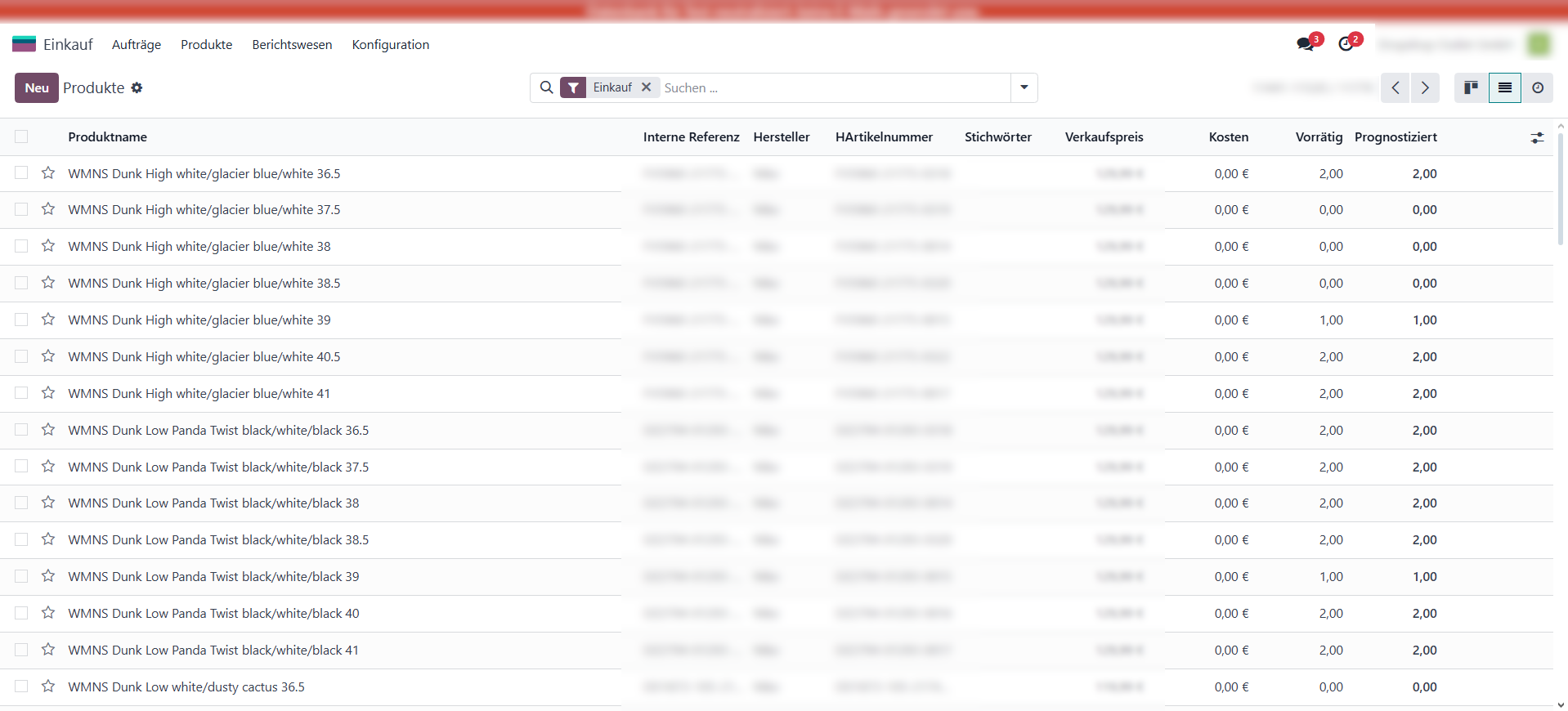Screen dimensions: 1568x711
Task: Open the Aufträge menu
Action: (x=137, y=44)
